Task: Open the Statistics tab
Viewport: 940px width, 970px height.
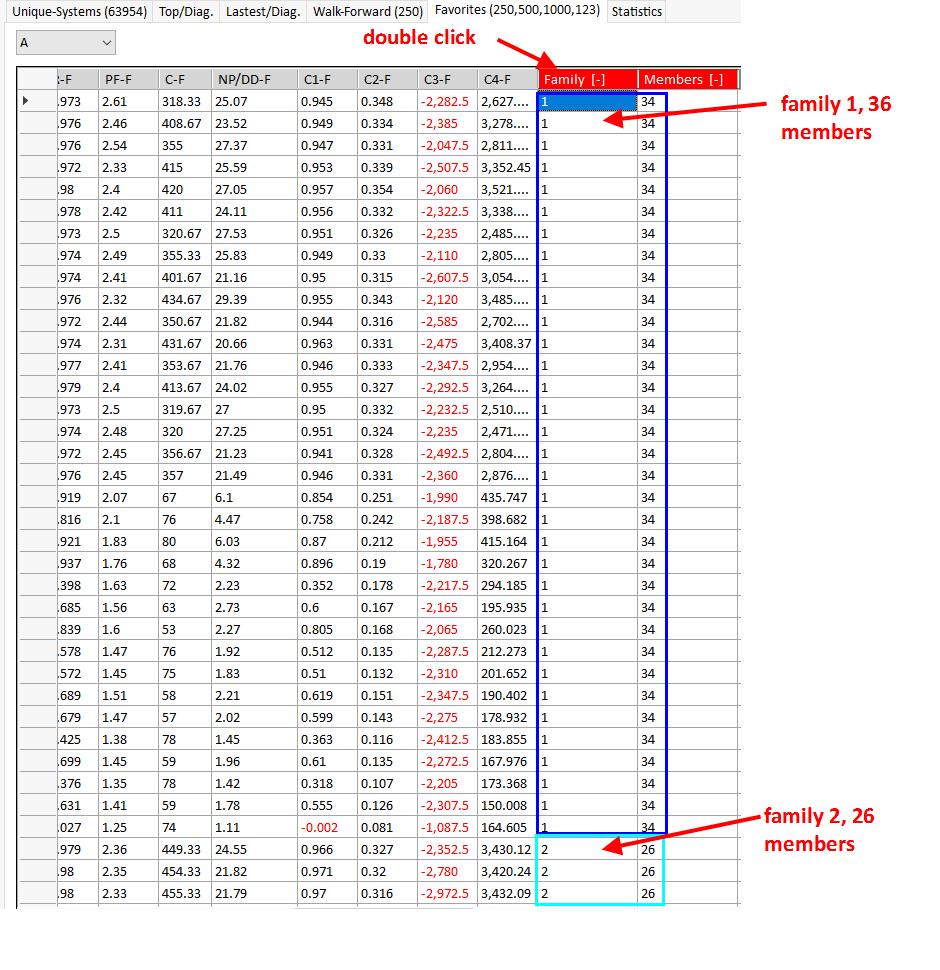Action: click(x=636, y=12)
